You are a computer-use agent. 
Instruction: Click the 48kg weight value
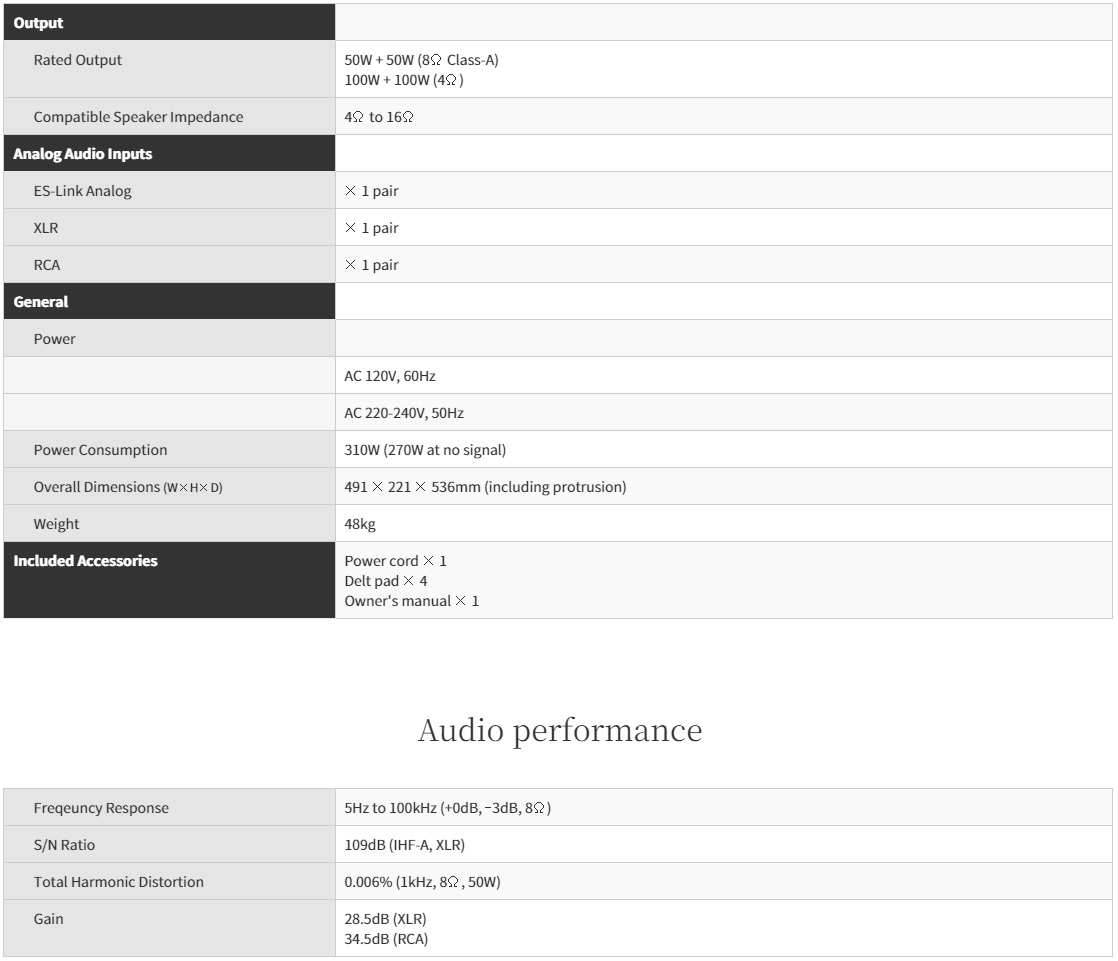pyautogui.click(x=360, y=524)
